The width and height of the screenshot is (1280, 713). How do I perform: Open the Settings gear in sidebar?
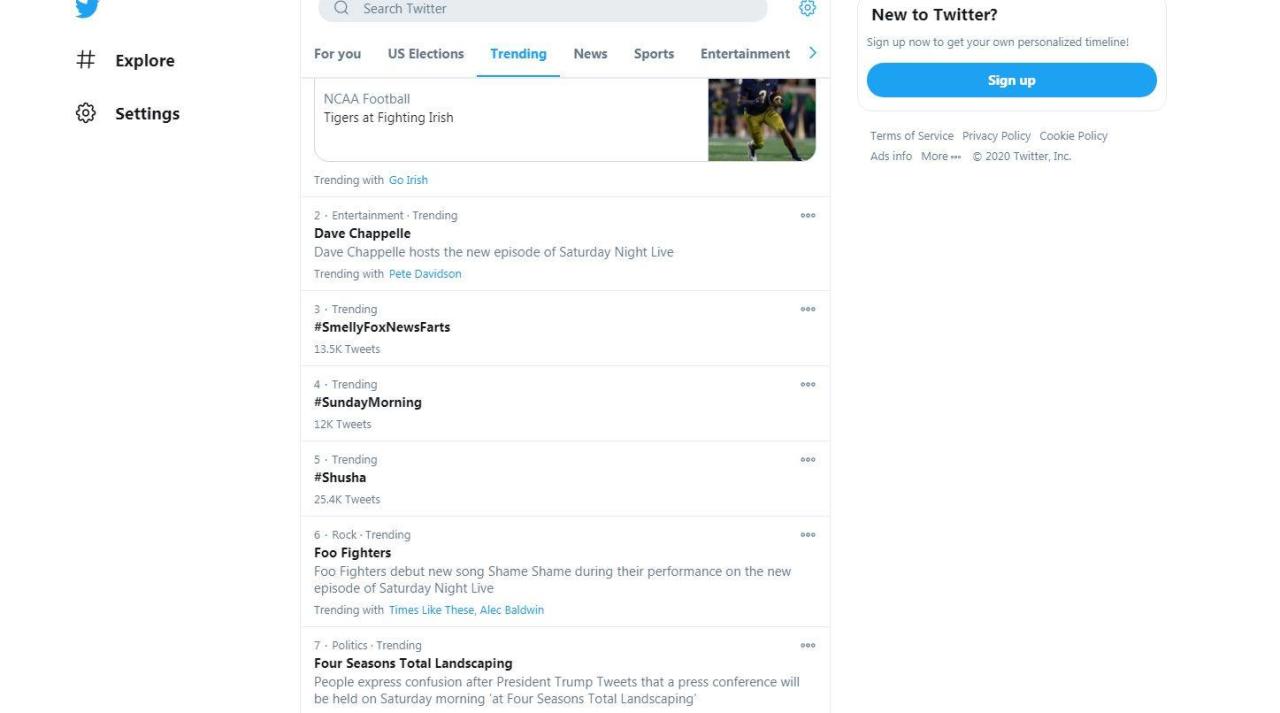(x=86, y=113)
